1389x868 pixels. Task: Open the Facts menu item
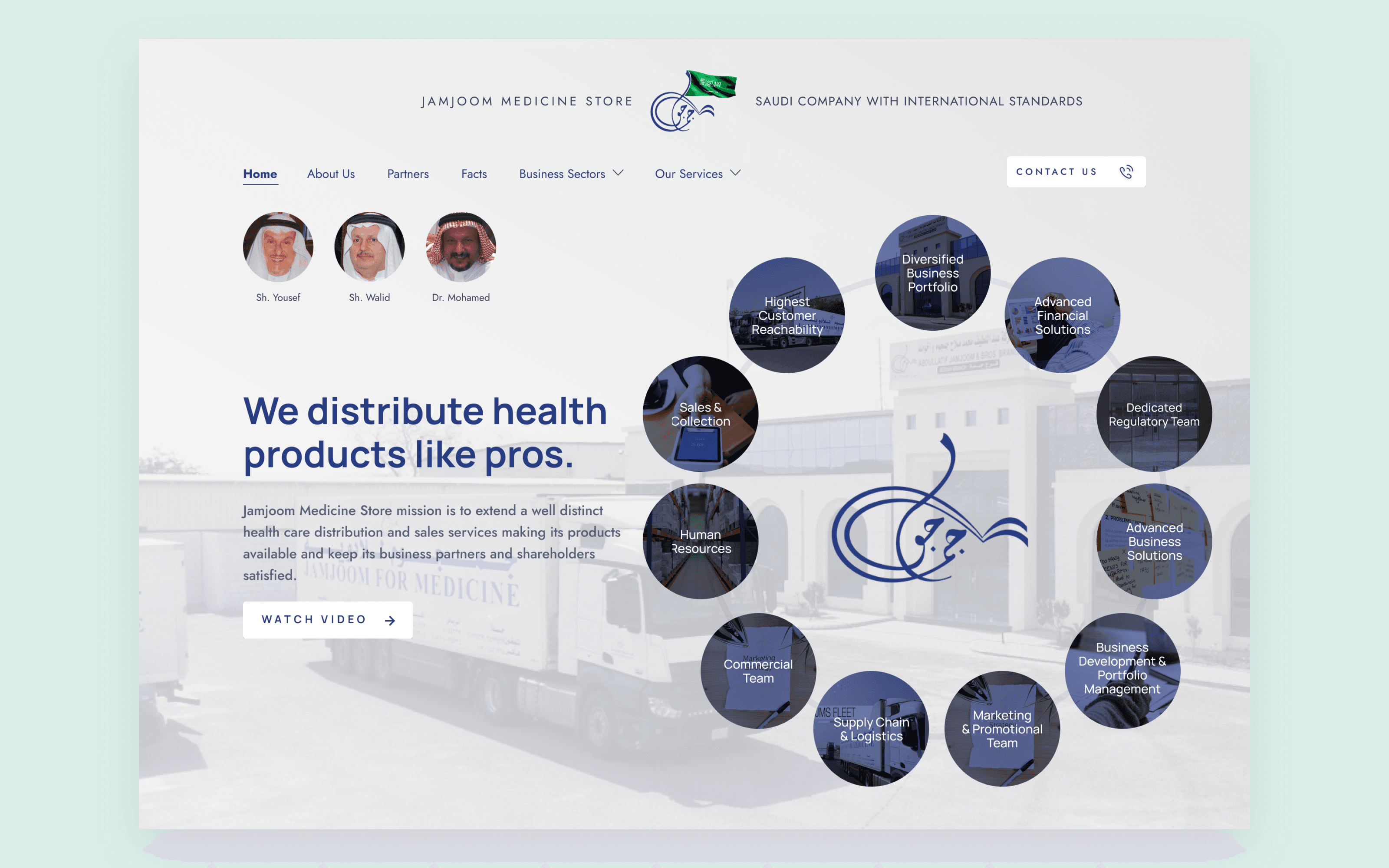[x=474, y=174]
